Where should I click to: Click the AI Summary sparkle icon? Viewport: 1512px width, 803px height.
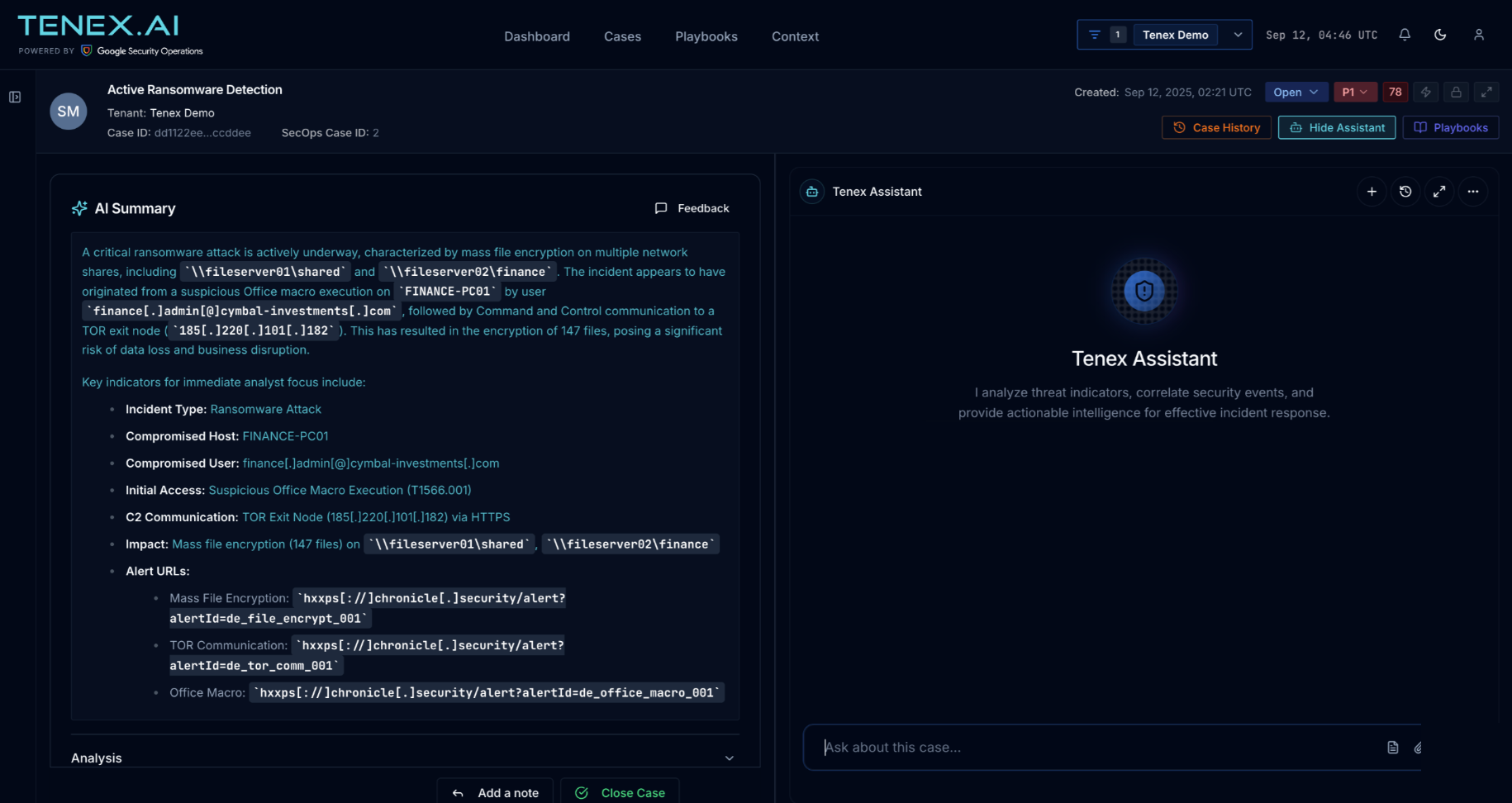79,208
